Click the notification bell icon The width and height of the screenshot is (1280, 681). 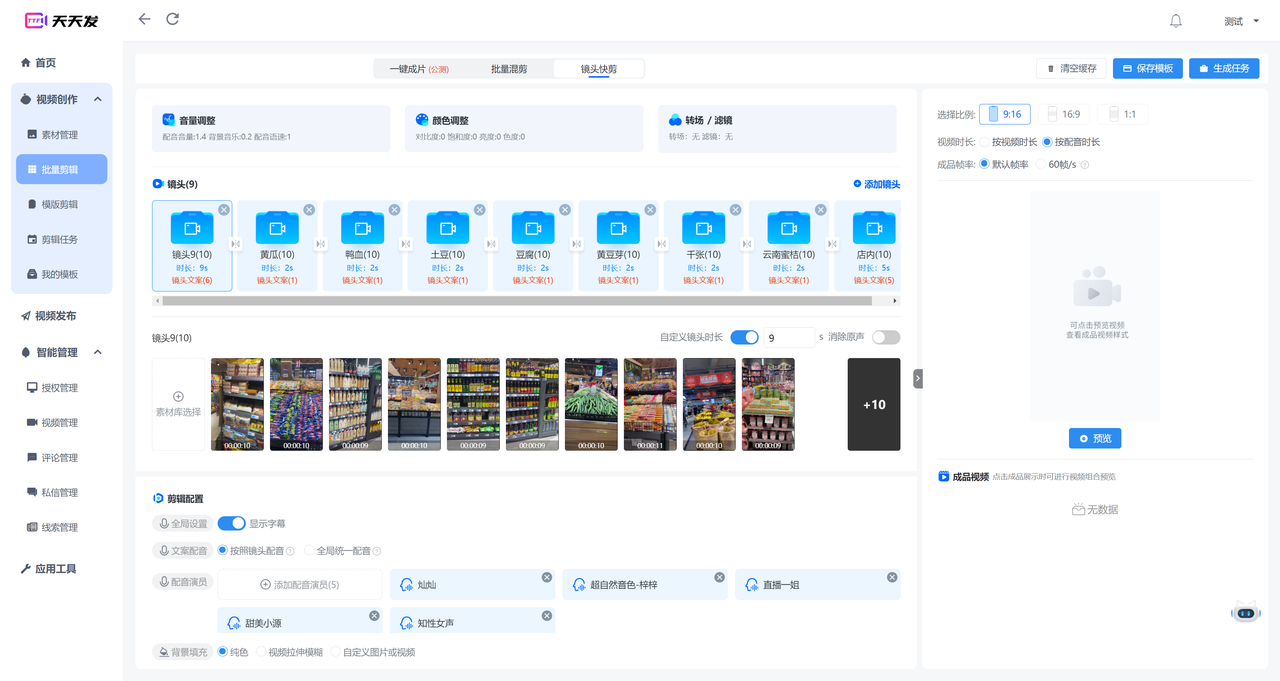coord(1176,21)
